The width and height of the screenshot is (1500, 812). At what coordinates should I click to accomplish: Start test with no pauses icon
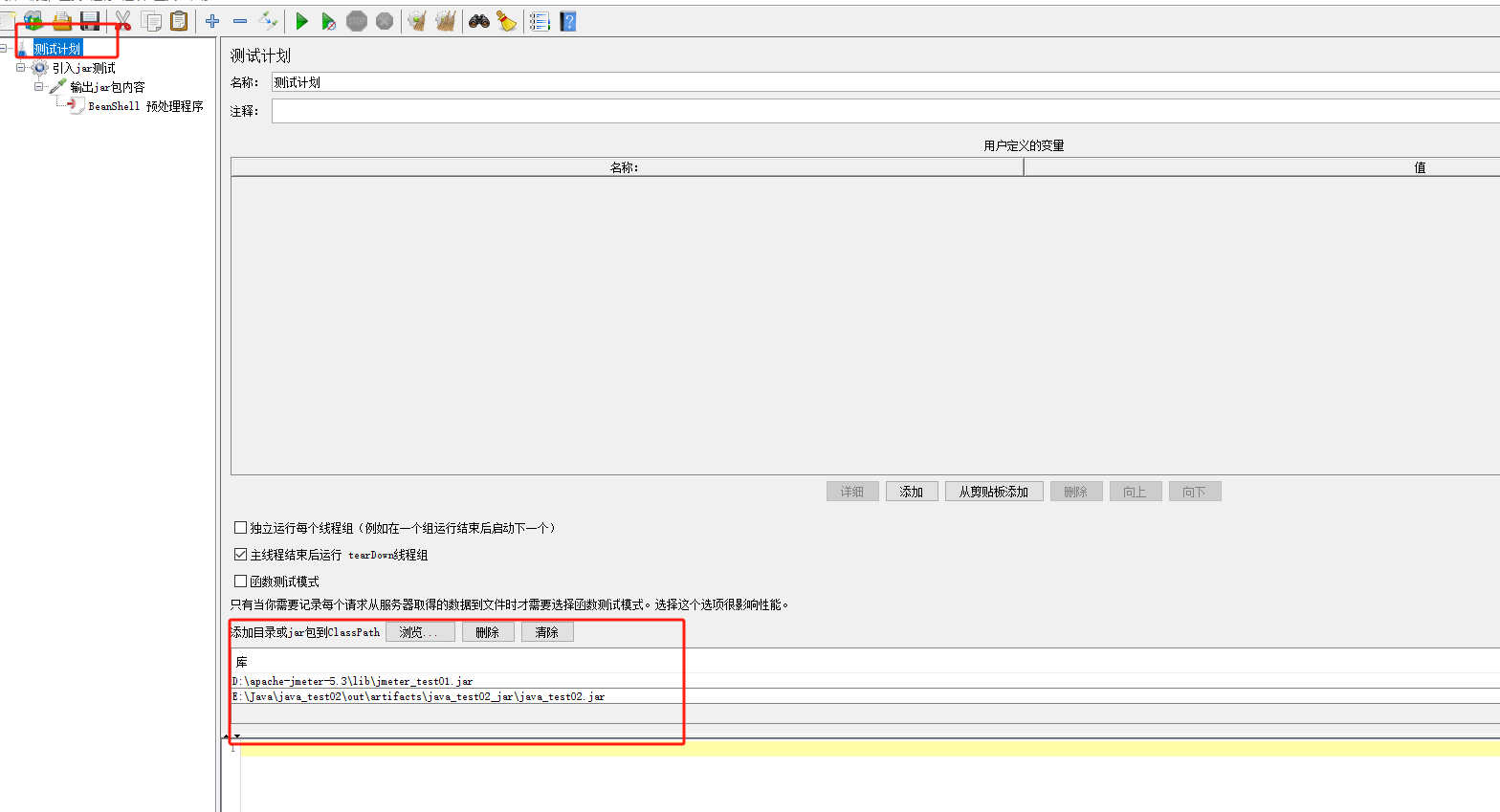[x=329, y=20]
